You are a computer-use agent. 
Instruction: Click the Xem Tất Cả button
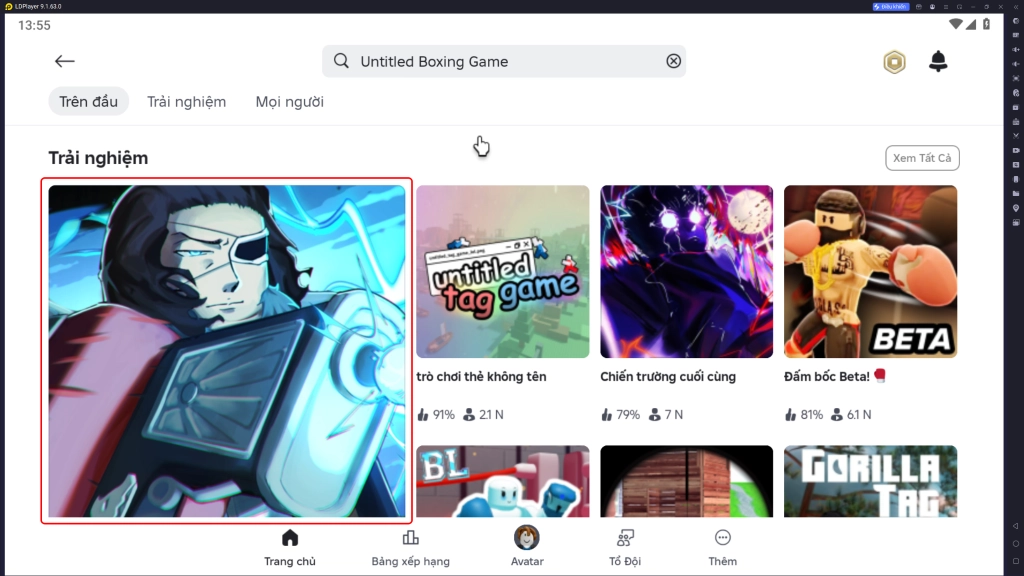[x=922, y=158]
